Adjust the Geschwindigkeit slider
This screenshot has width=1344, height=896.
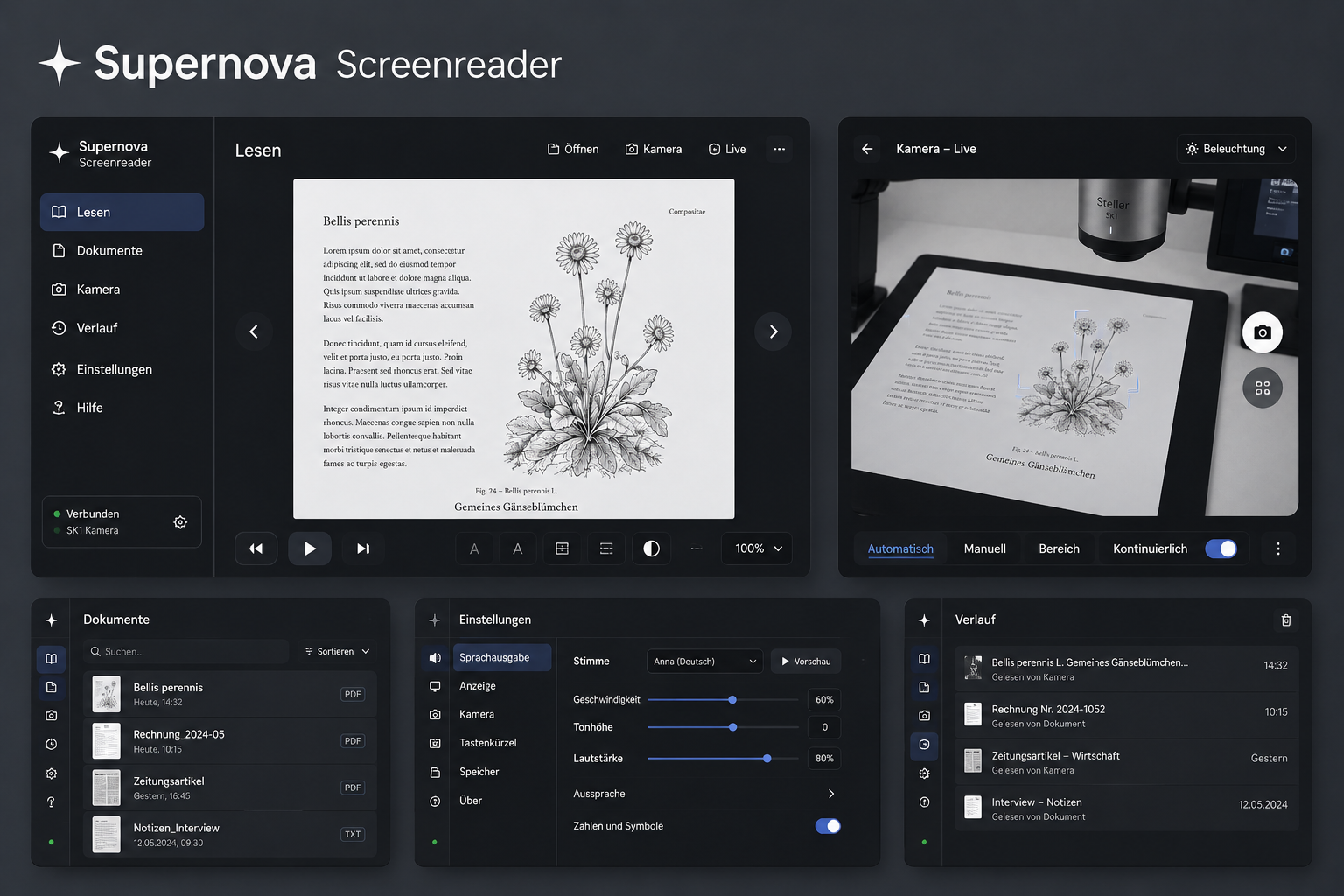pyautogui.click(x=723, y=700)
